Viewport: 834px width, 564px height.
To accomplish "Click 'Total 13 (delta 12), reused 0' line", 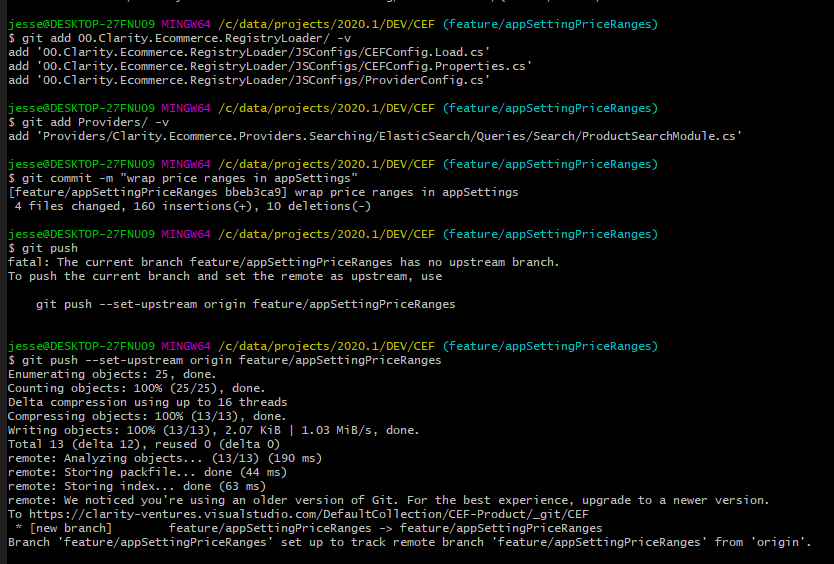I will [x=144, y=444].
